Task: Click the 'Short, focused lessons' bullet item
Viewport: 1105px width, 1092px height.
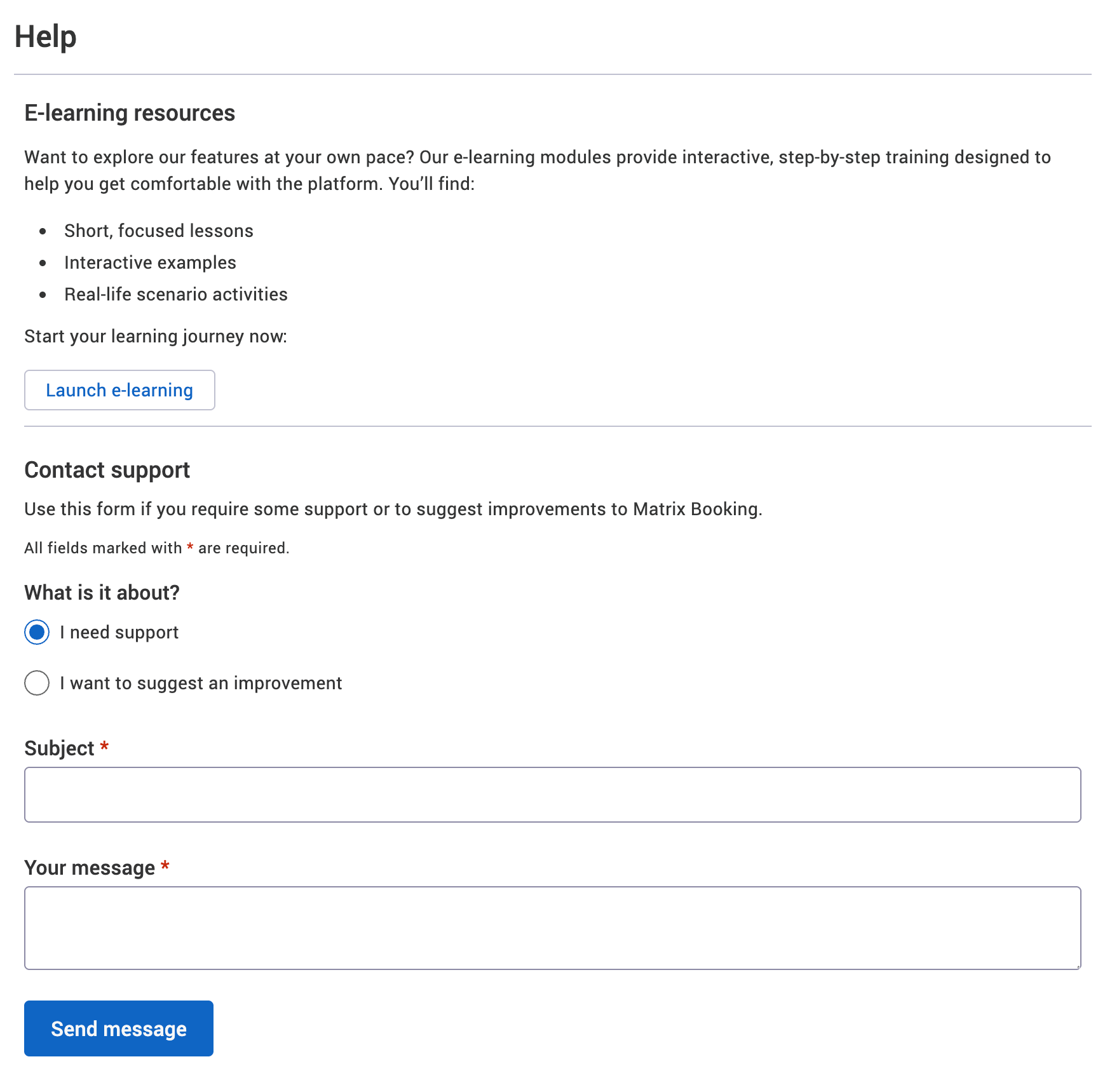Action: click(x=159, y=231)
